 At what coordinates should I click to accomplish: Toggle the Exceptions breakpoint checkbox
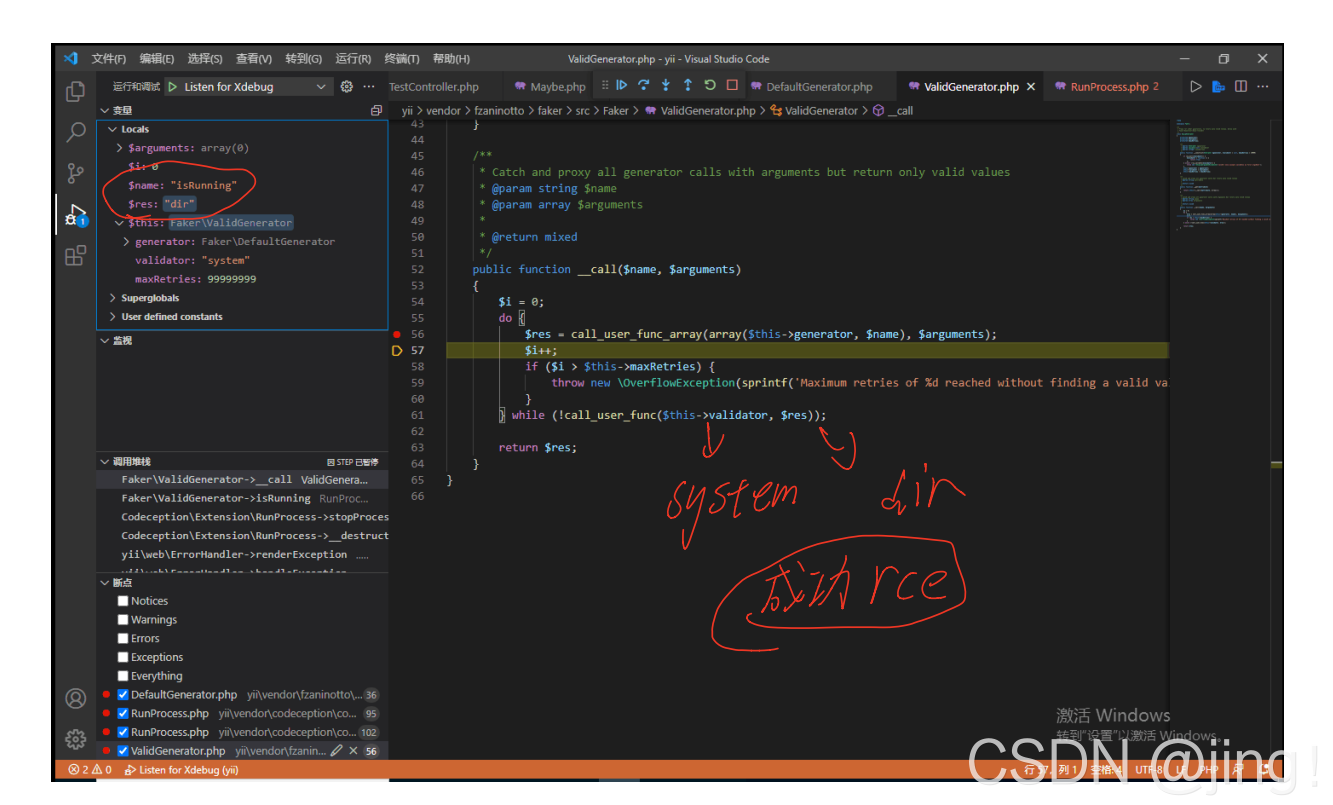(123, 657)
